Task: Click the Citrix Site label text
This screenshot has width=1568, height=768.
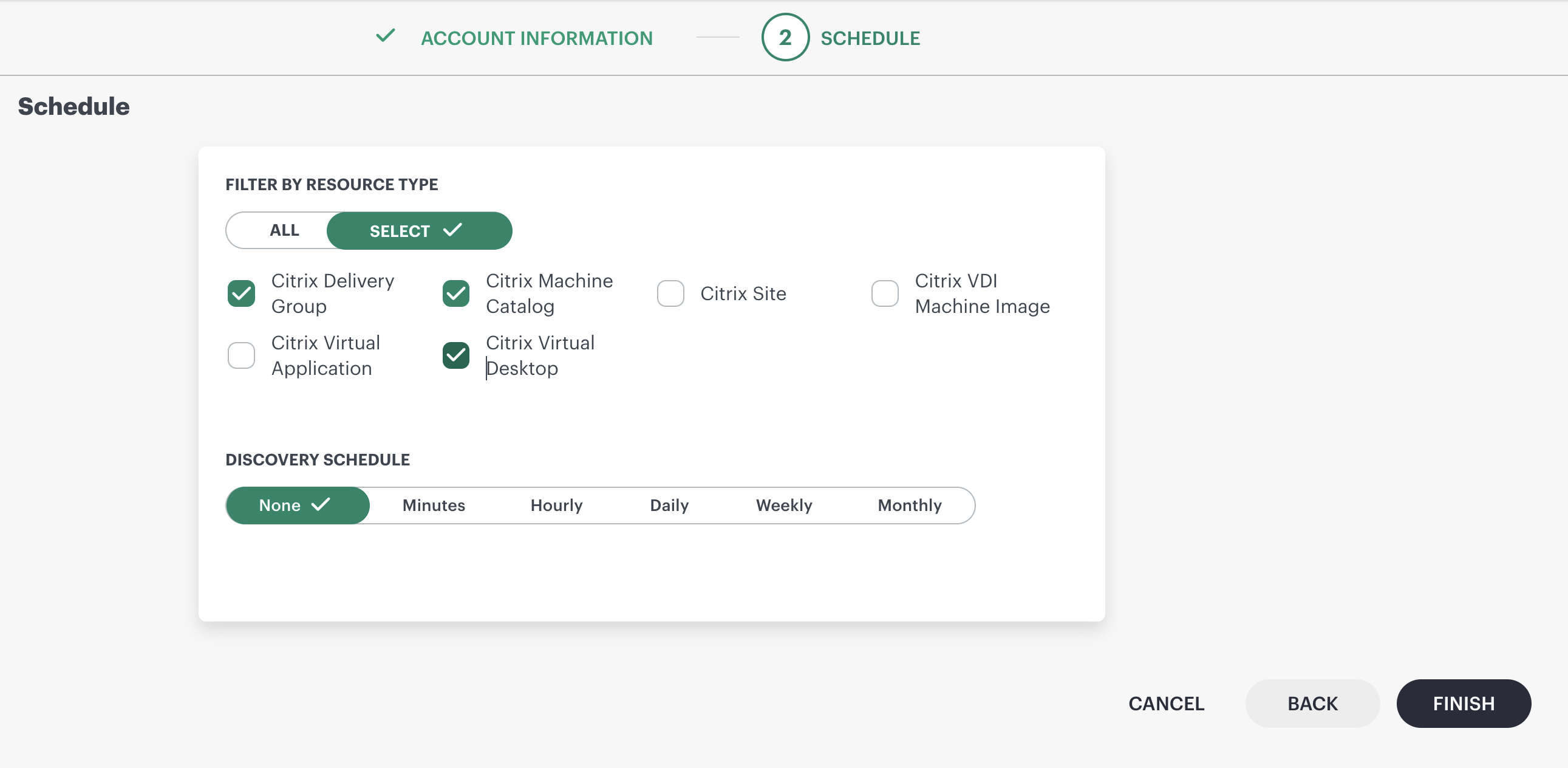Action: 743,293
